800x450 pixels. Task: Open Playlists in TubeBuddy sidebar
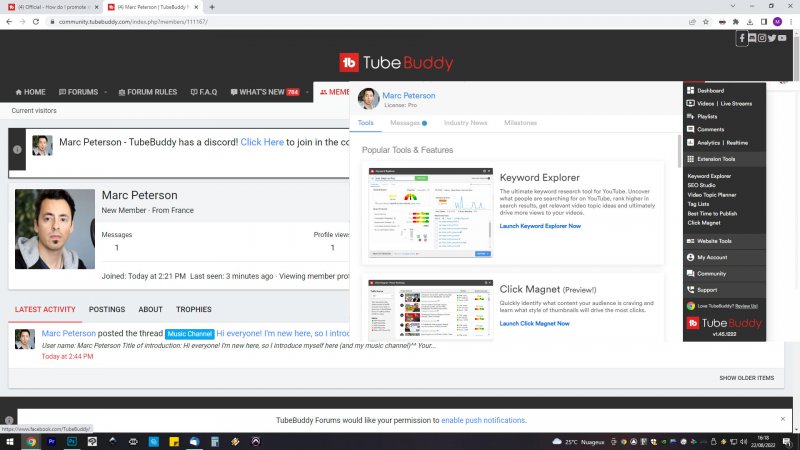pos(706,116)
